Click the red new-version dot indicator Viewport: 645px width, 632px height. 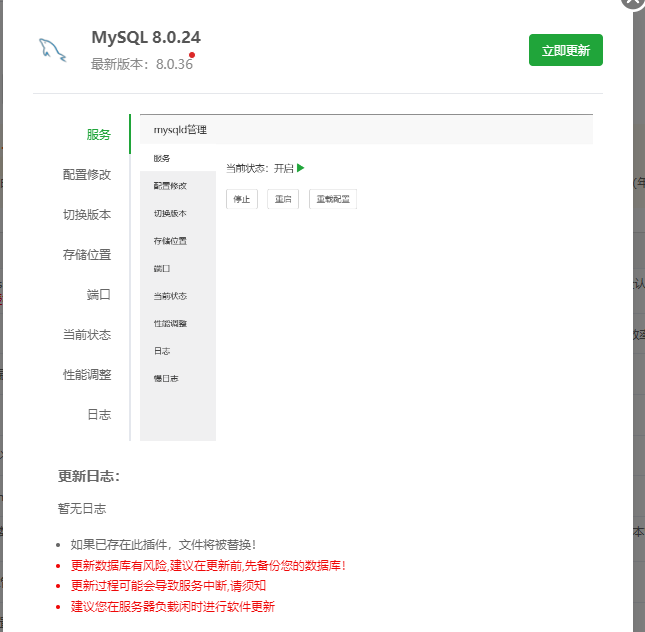(192, 55)
